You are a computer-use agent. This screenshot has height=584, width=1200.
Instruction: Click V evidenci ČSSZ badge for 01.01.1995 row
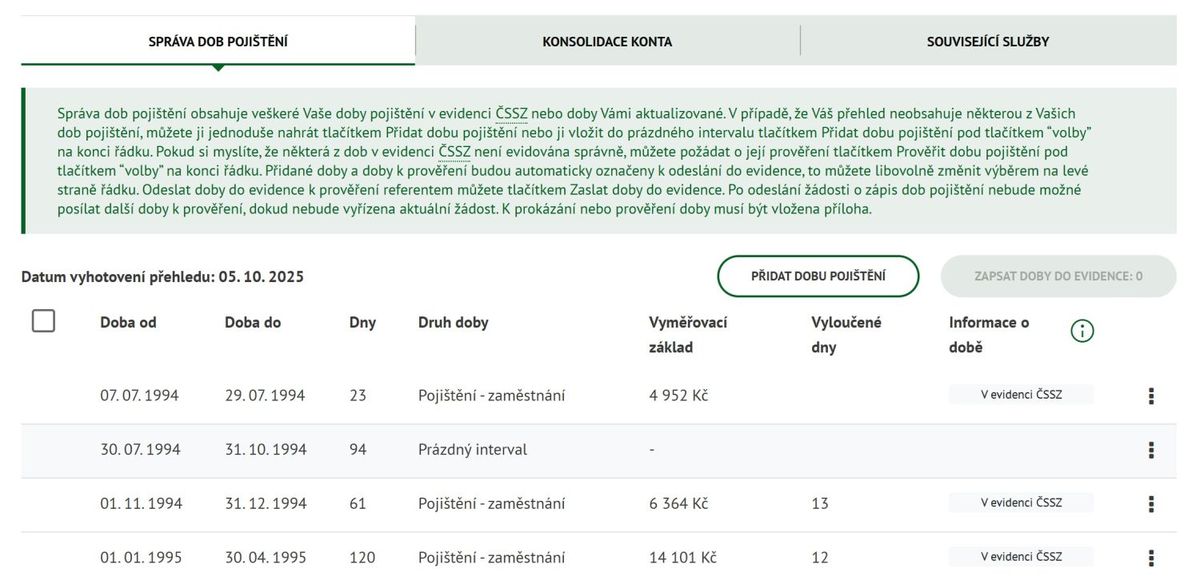coord(1021,557)
